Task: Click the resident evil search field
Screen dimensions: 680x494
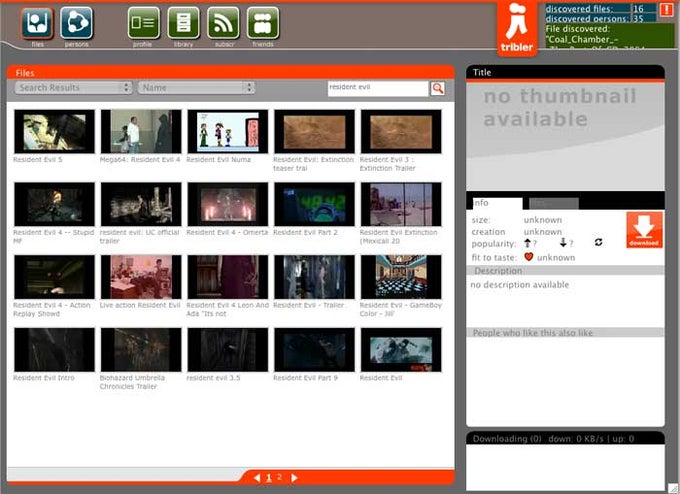Action: tap(378, 88)
